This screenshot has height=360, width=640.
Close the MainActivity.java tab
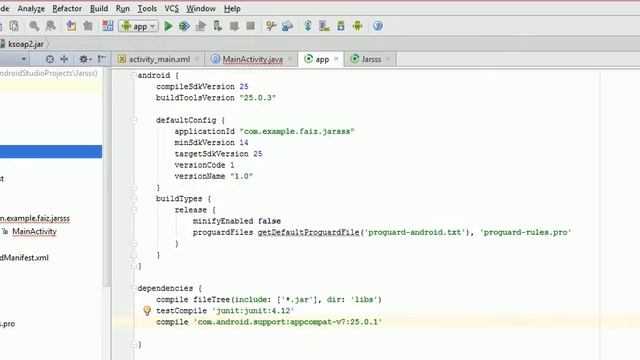[x=290, y=59]
